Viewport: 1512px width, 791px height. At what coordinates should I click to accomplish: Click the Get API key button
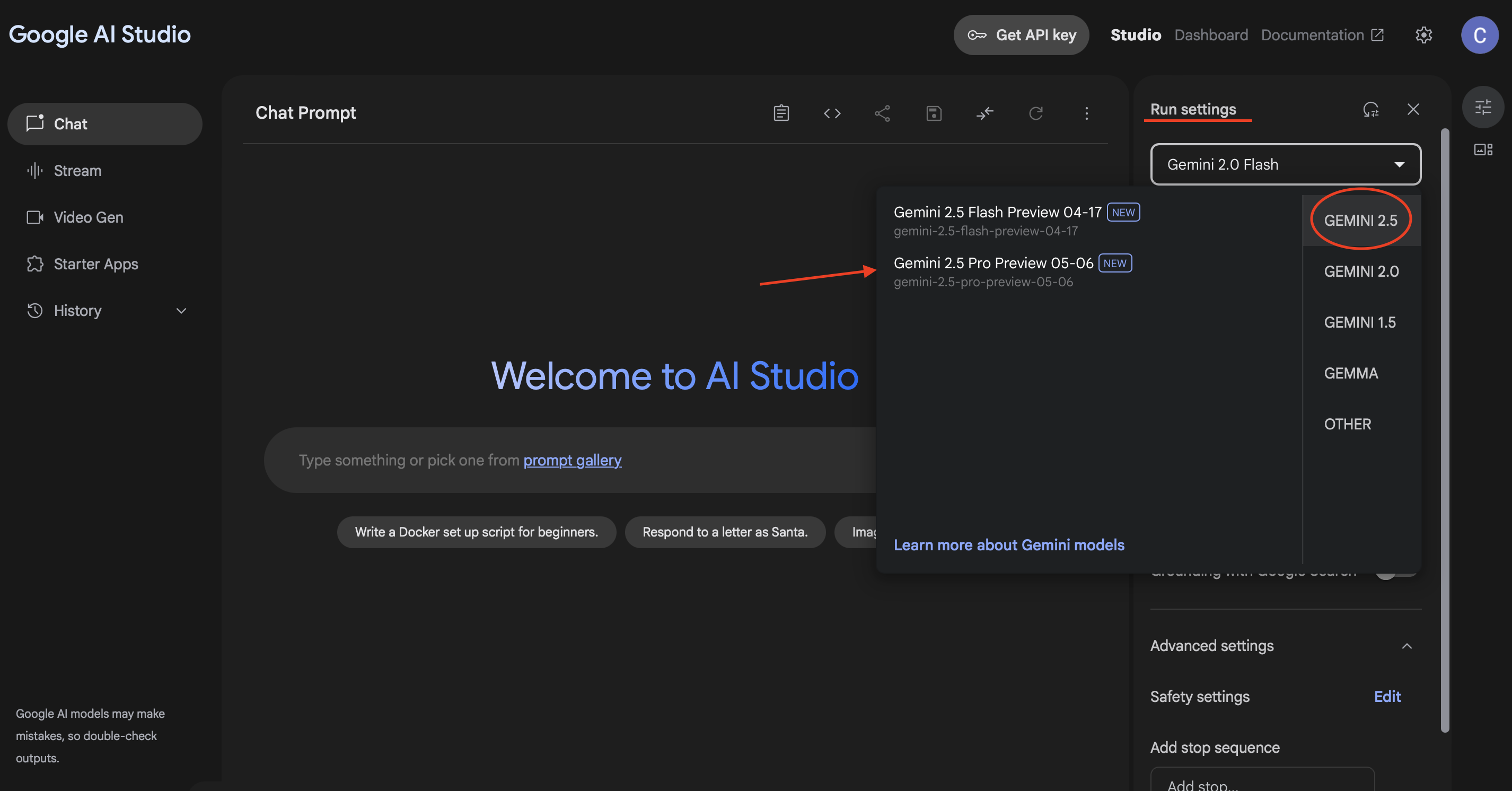1021,34
